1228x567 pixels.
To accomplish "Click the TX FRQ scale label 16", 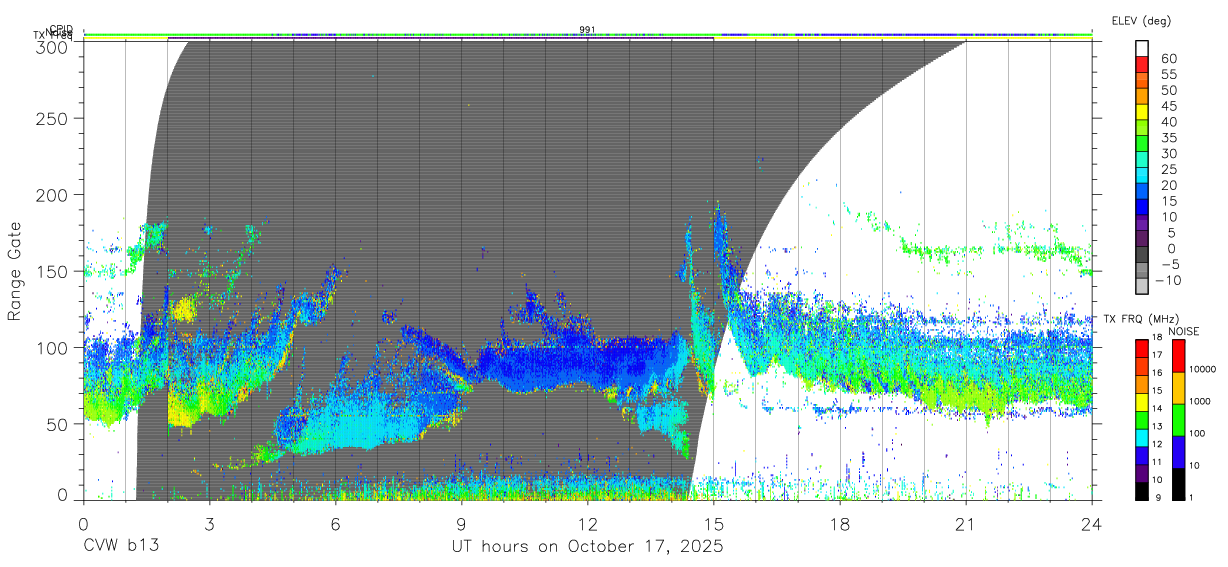I will (x=1157, y=373).
